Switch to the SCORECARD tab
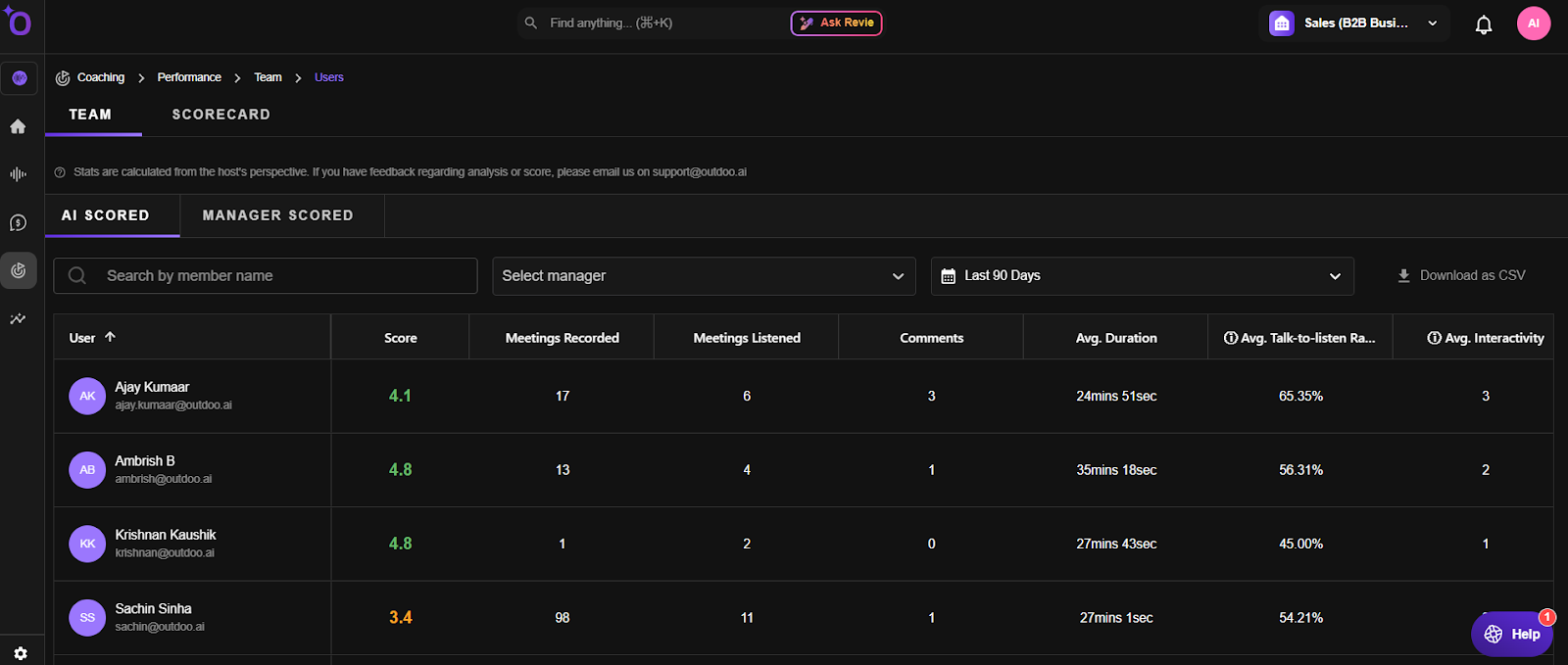 221,115
